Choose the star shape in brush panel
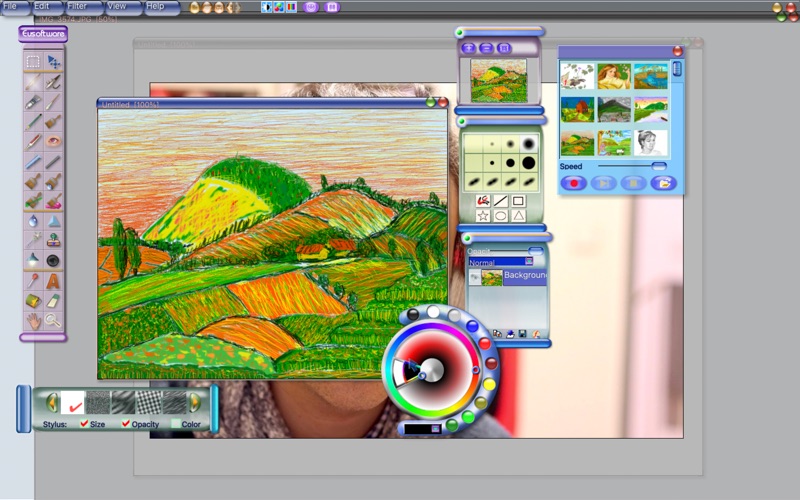 click(483, 215)
